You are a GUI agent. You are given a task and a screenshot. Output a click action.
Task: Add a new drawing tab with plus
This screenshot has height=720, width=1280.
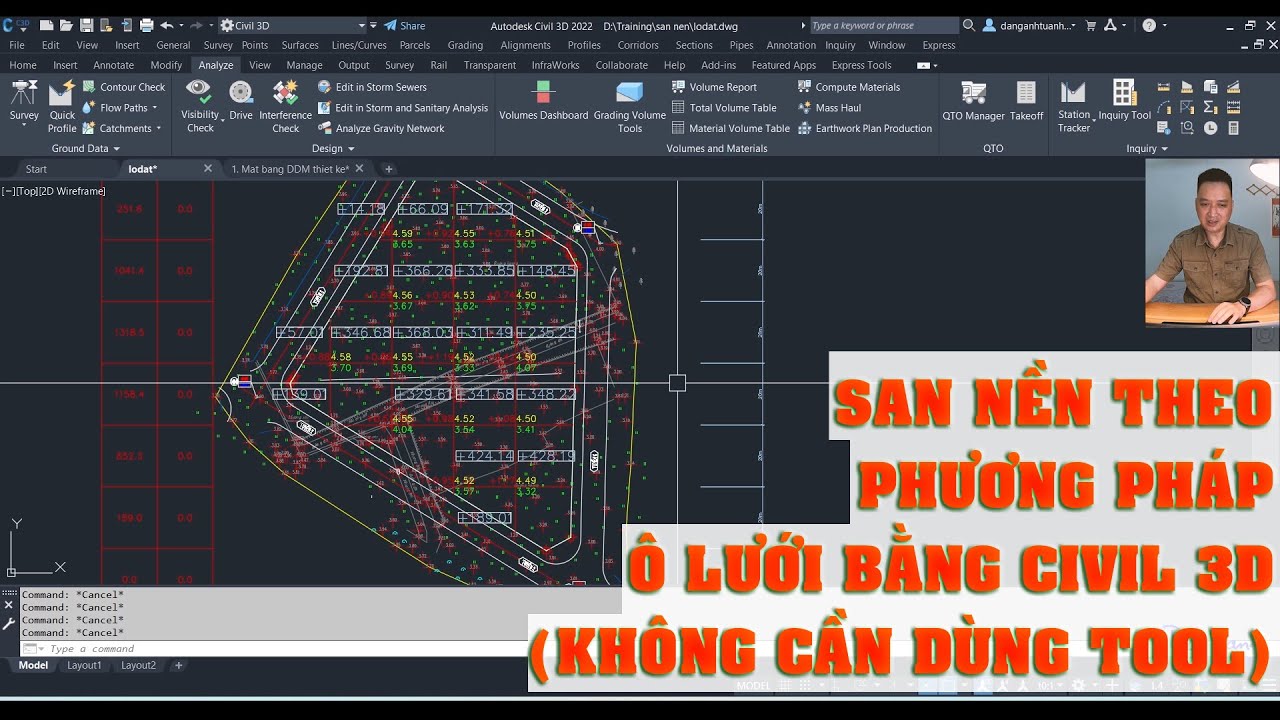coord(389,169)
